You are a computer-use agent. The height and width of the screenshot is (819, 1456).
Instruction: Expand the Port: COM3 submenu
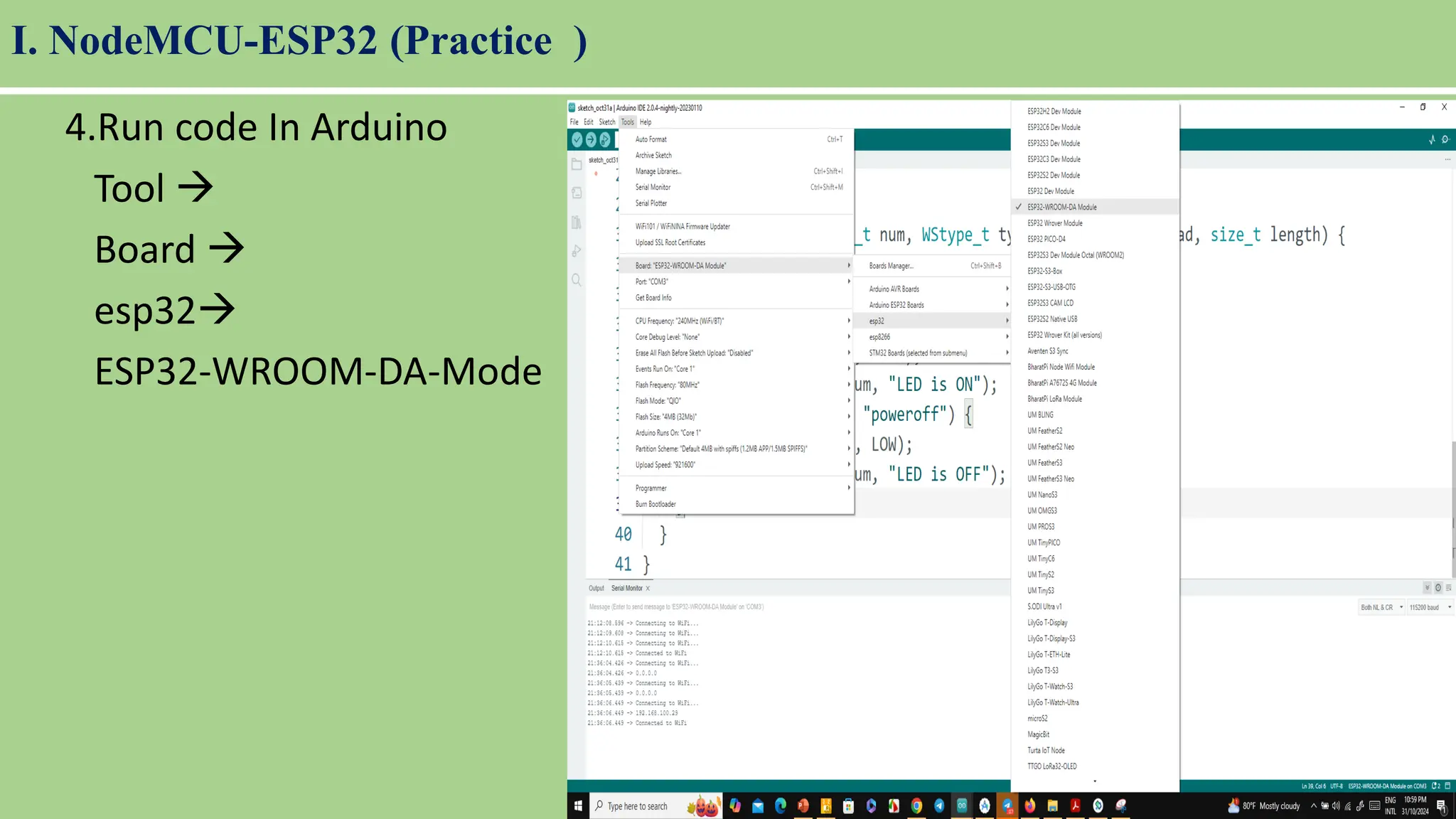point(736,282)
